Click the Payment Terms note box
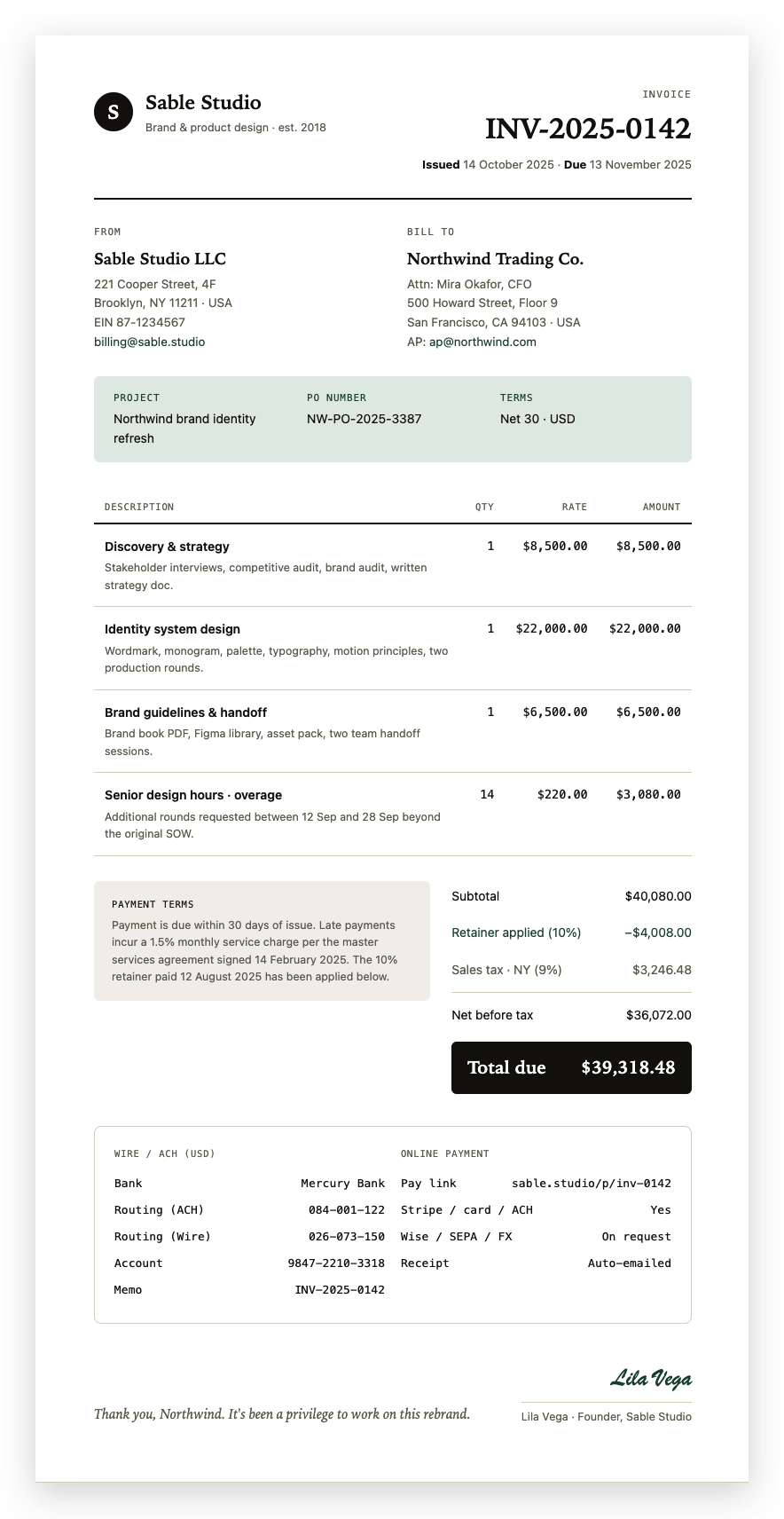 (262, 941)
